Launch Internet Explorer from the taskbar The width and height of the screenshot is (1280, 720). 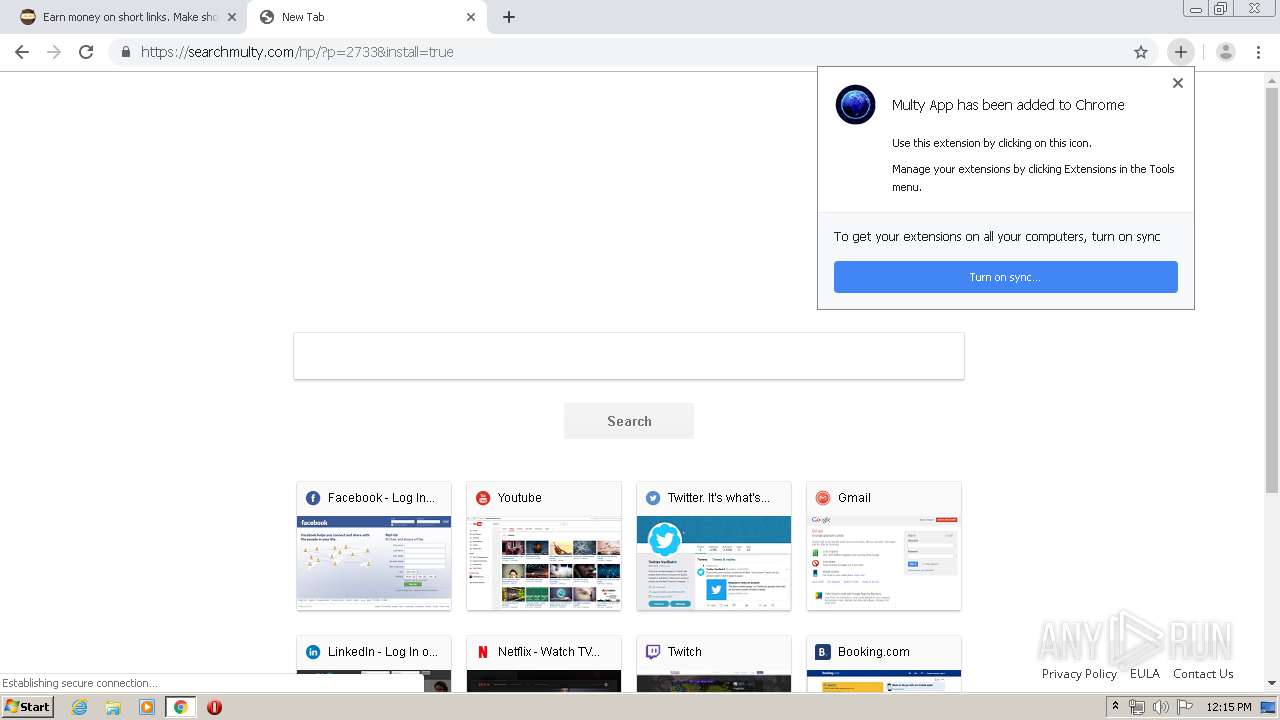(79, 707)
